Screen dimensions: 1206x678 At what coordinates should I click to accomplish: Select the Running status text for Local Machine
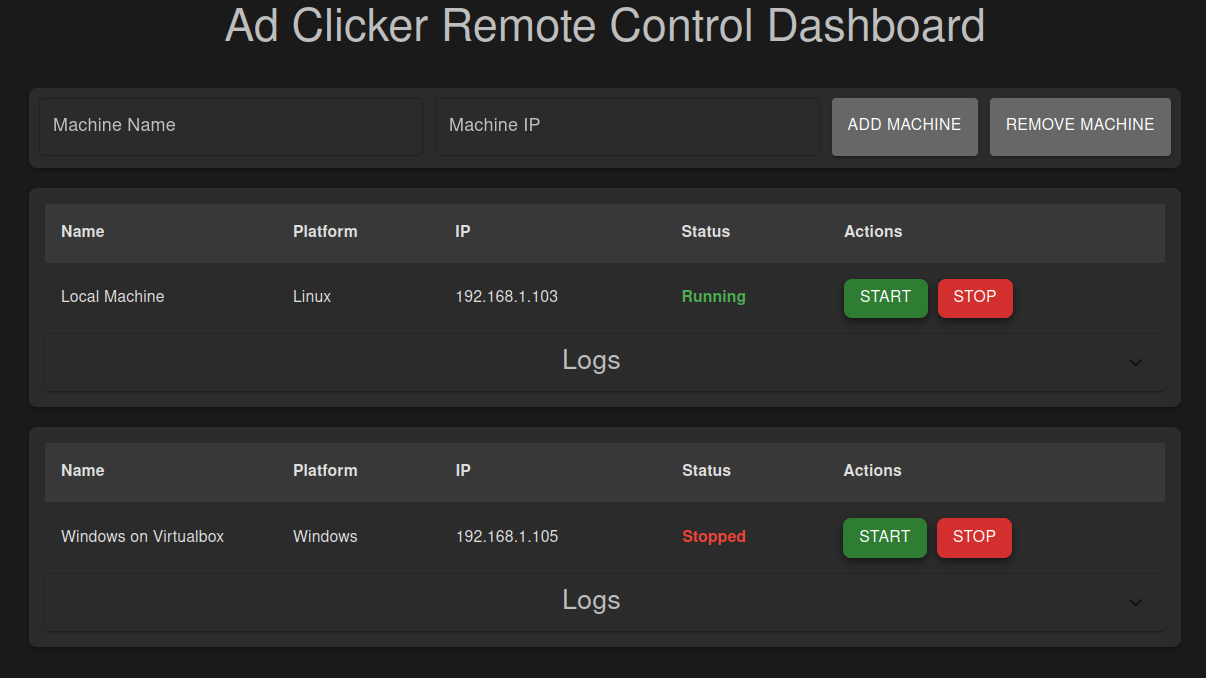(x=713, y=296)
